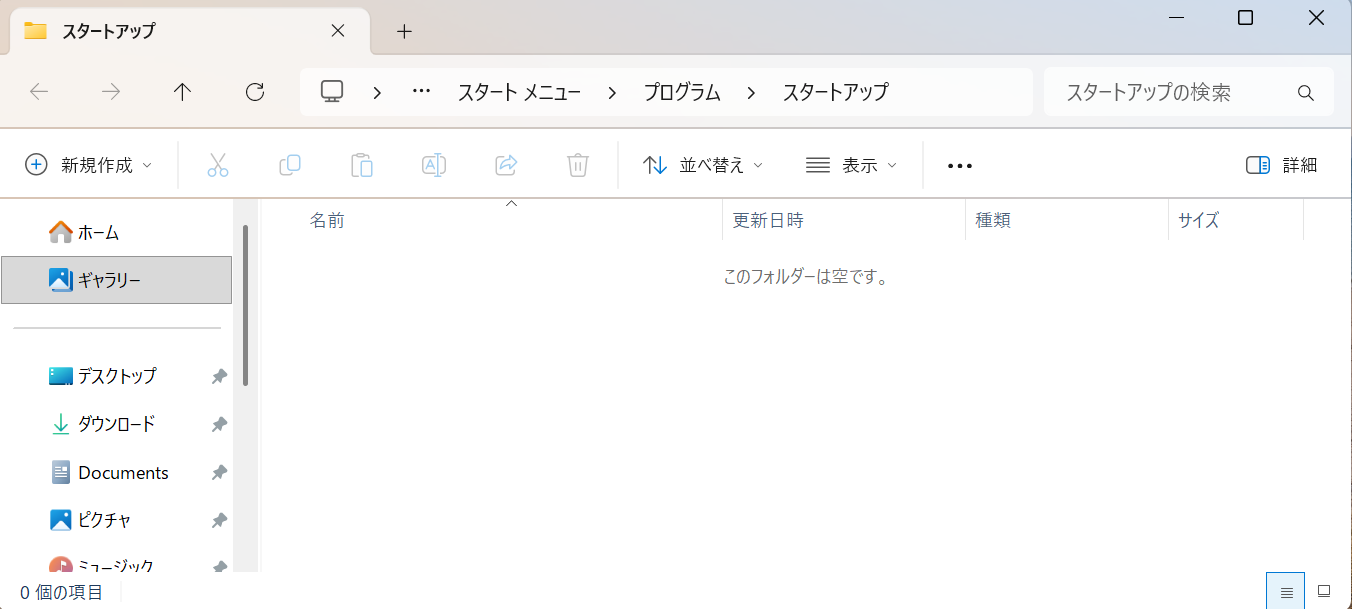Maximize the File Explorer window
Image resolution: width=1352 pixels, height=609 pixels.
(1245, 18)
